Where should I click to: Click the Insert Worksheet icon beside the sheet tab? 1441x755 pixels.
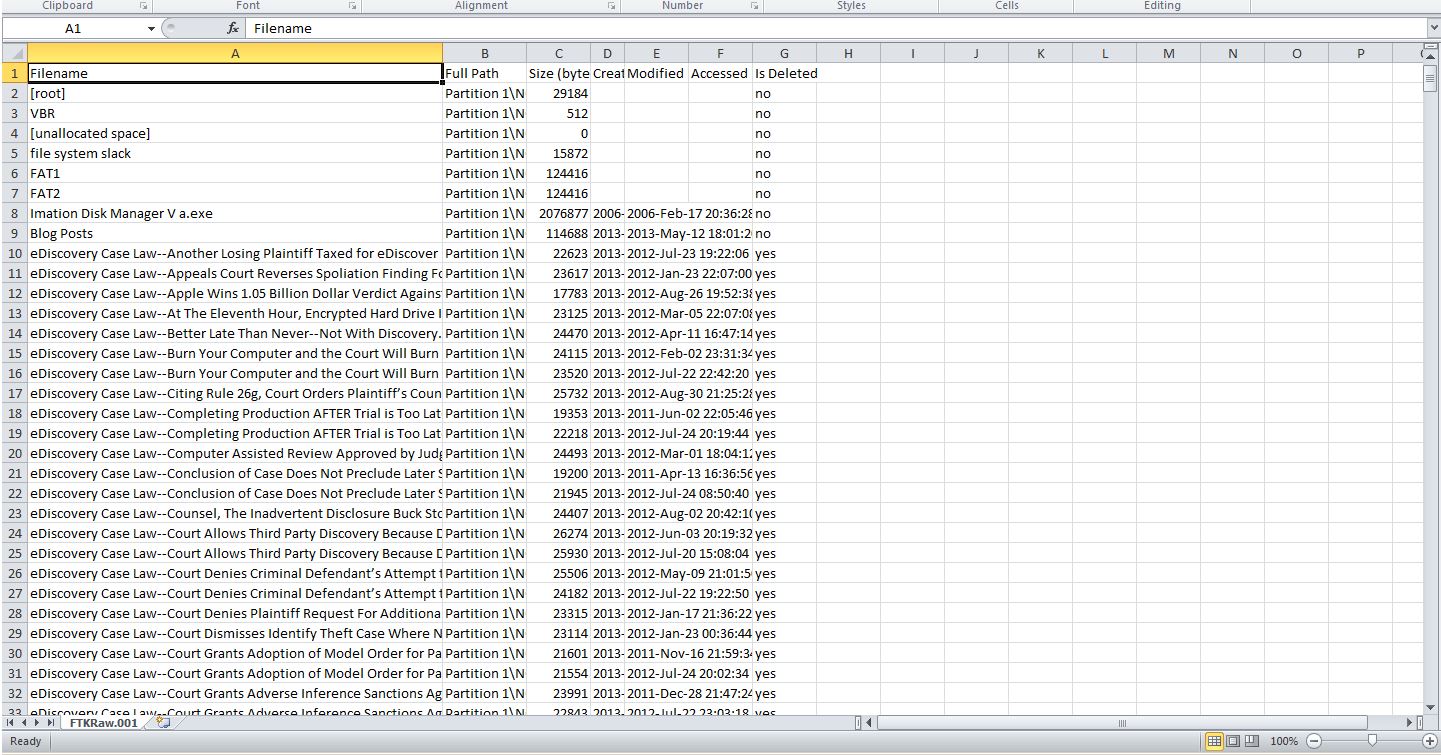[162, 722]
